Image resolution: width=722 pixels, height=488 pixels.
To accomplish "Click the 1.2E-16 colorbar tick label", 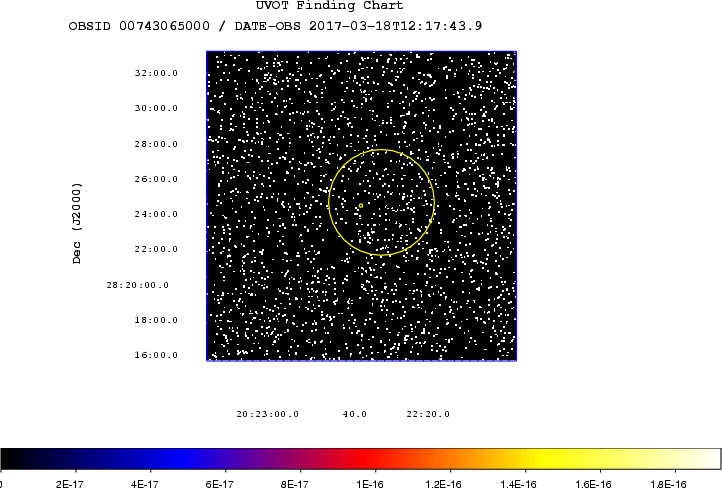I will tap(443, 484).
